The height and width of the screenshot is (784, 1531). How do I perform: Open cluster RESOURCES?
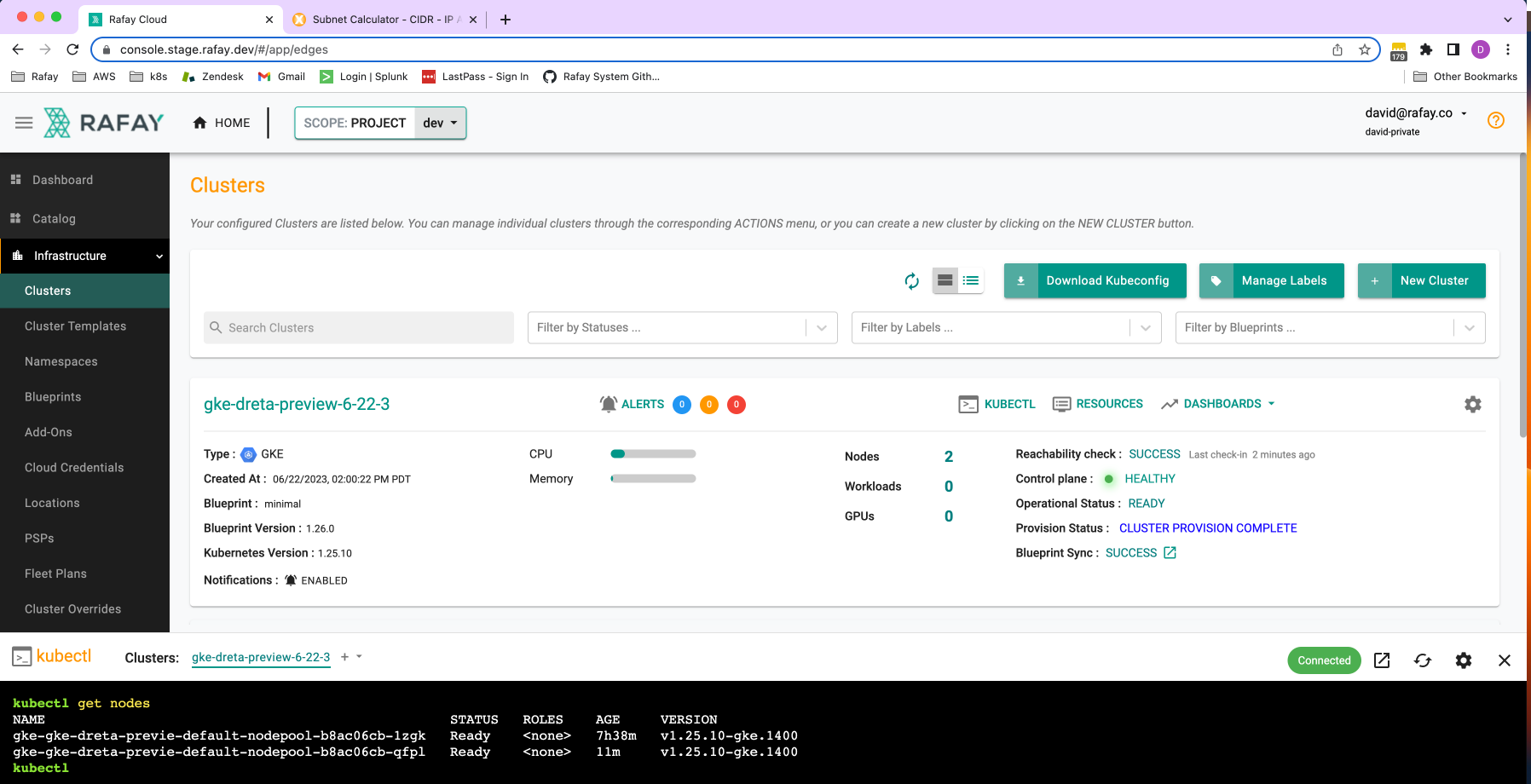pyautogui.click(x=1098, y=404)
